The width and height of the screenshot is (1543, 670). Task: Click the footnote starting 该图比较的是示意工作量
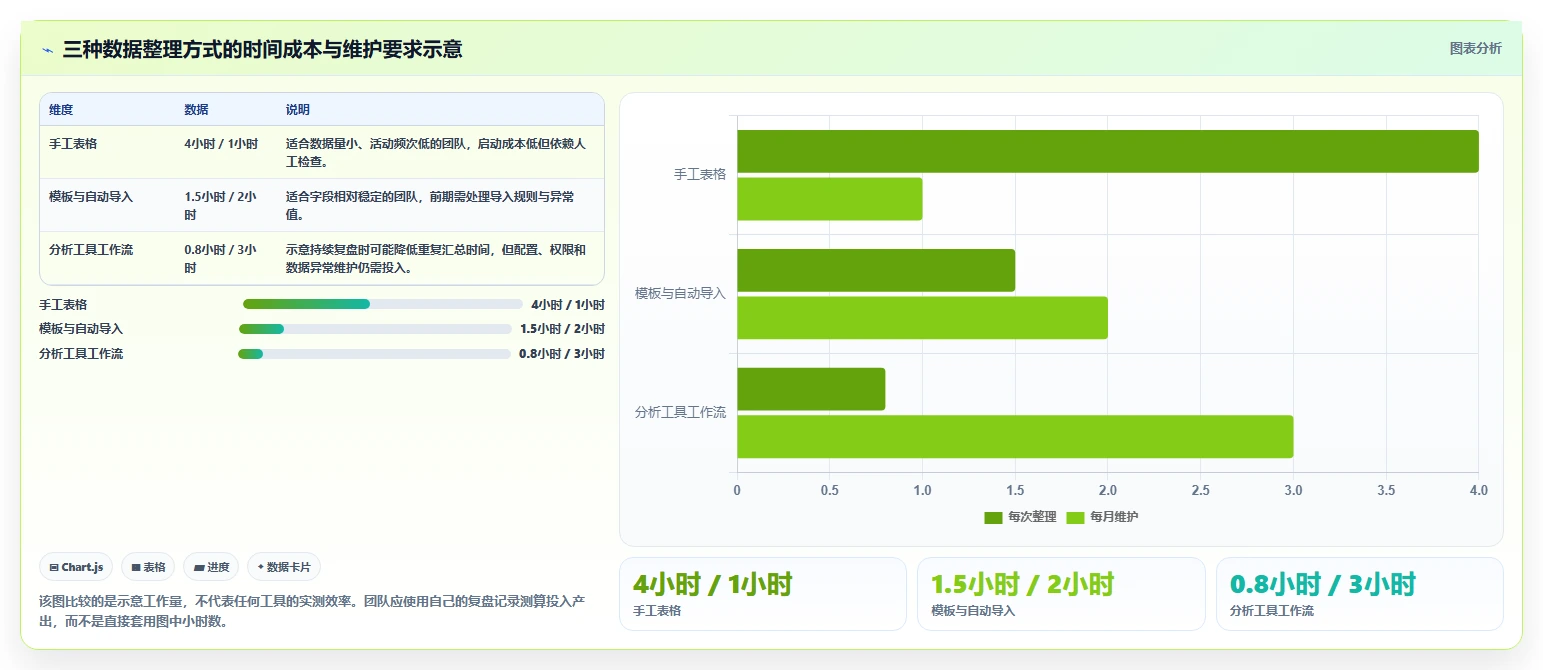pos(311,611)
